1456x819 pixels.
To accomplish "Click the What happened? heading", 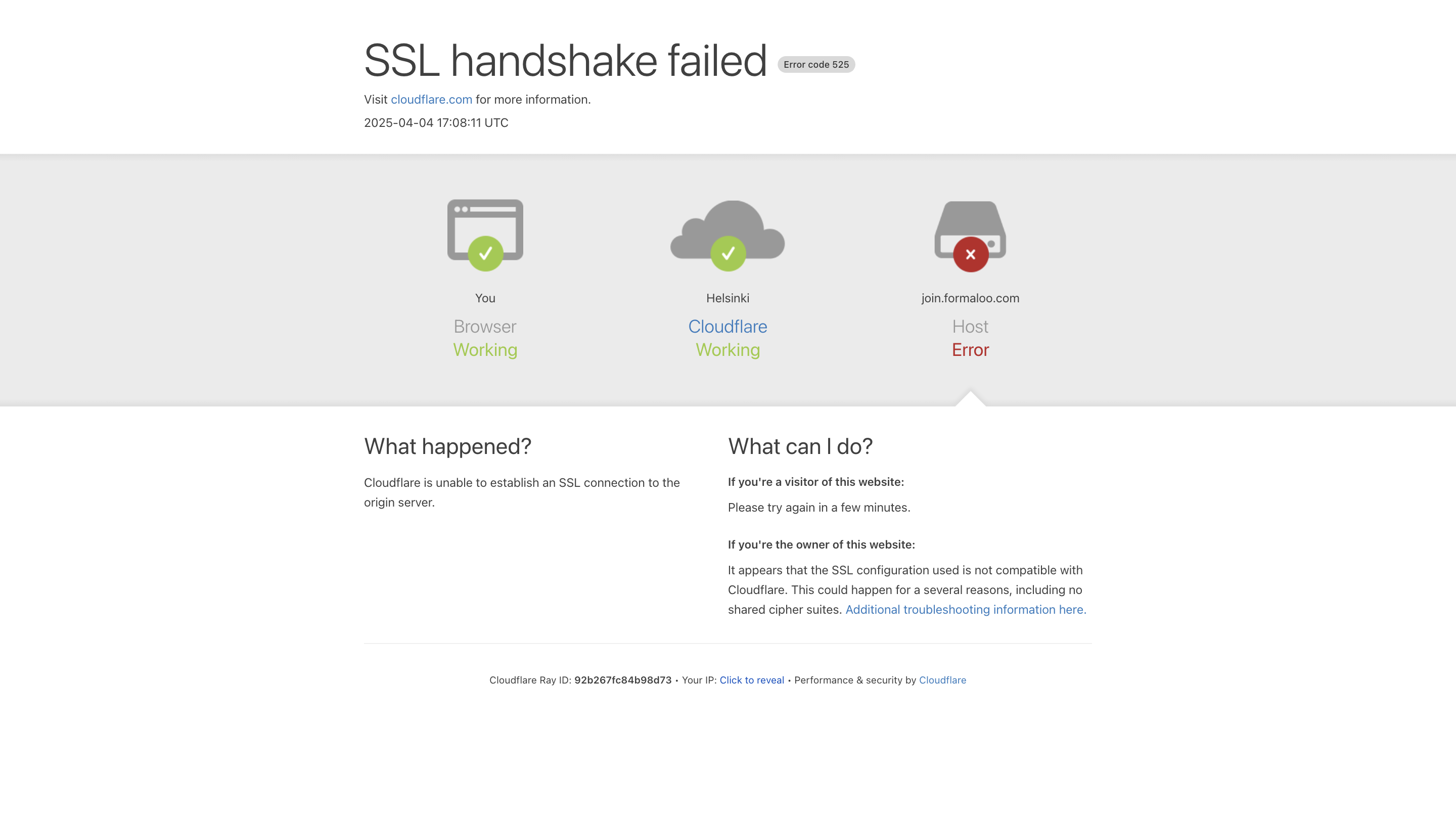I will tap(447, 446).
